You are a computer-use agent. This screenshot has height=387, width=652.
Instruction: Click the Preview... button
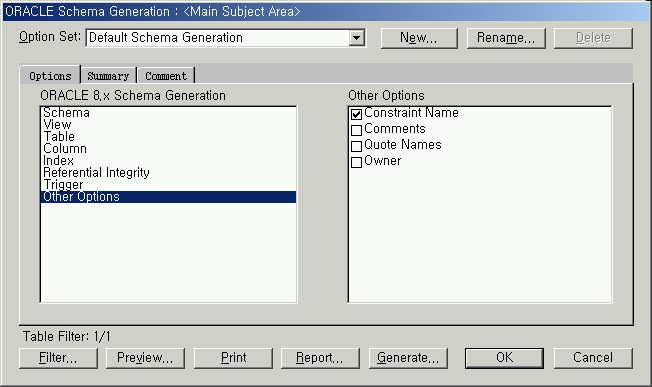tap(145, 358)
